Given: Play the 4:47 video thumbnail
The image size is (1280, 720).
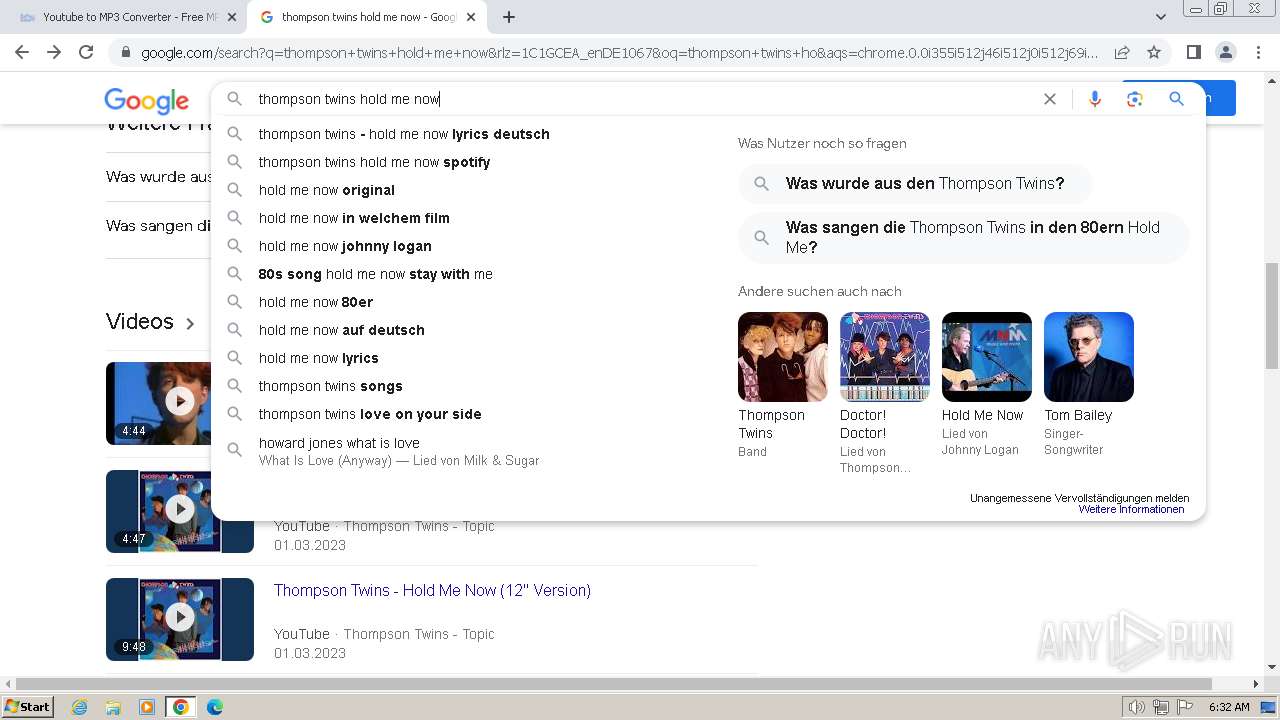Looking at the screenshot, I should click(x=180, y=510).
